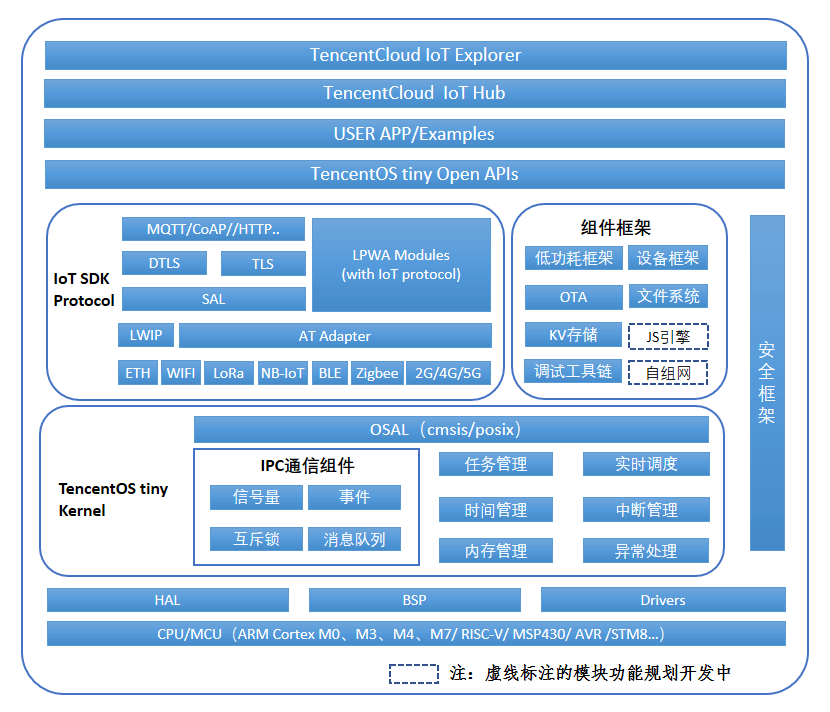The image size is (830, 712).
Task: Select the NB-IoT module box
Action: 282,373
